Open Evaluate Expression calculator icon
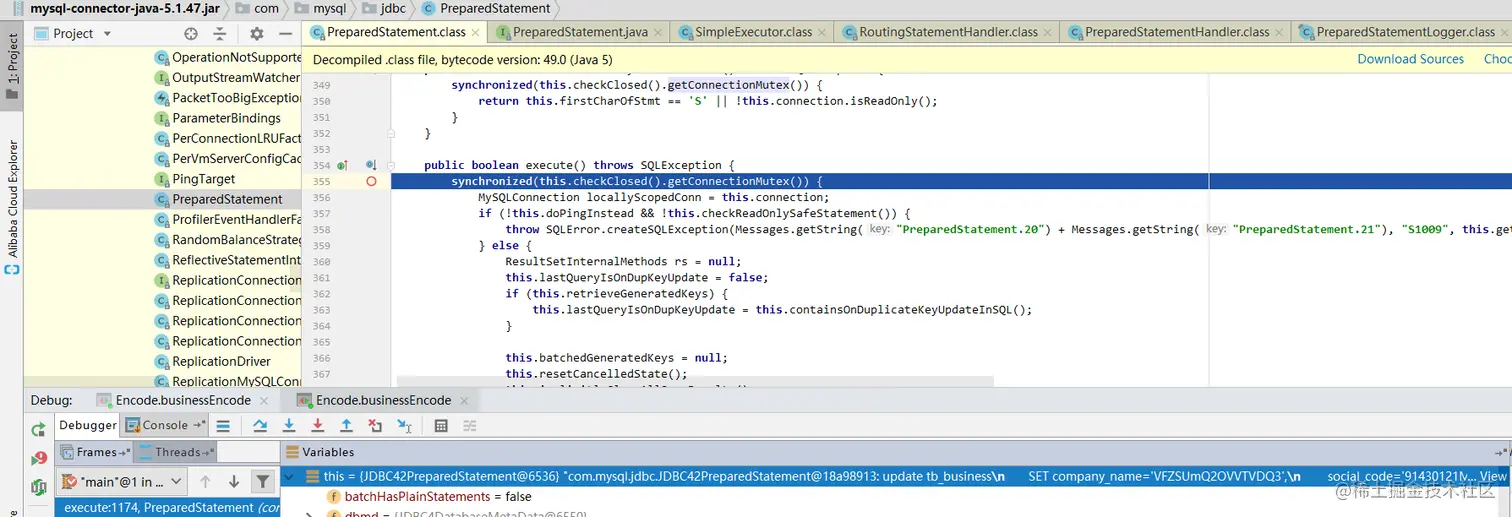This screenshot has height=517, width=1512. click(x=441, y=425)
